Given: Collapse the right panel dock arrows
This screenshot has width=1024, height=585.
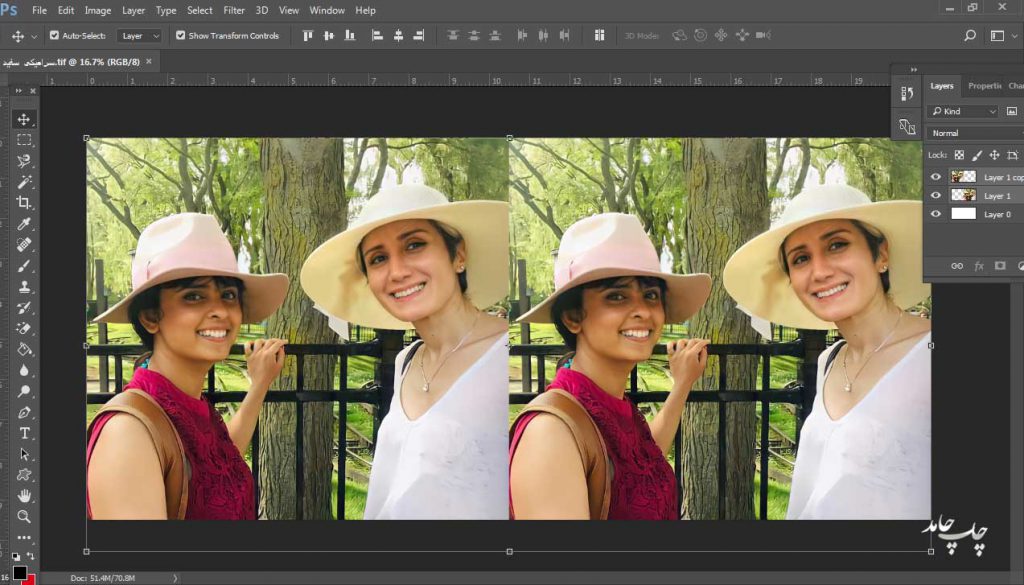Looking at the screenshot, I should [914, 69].
